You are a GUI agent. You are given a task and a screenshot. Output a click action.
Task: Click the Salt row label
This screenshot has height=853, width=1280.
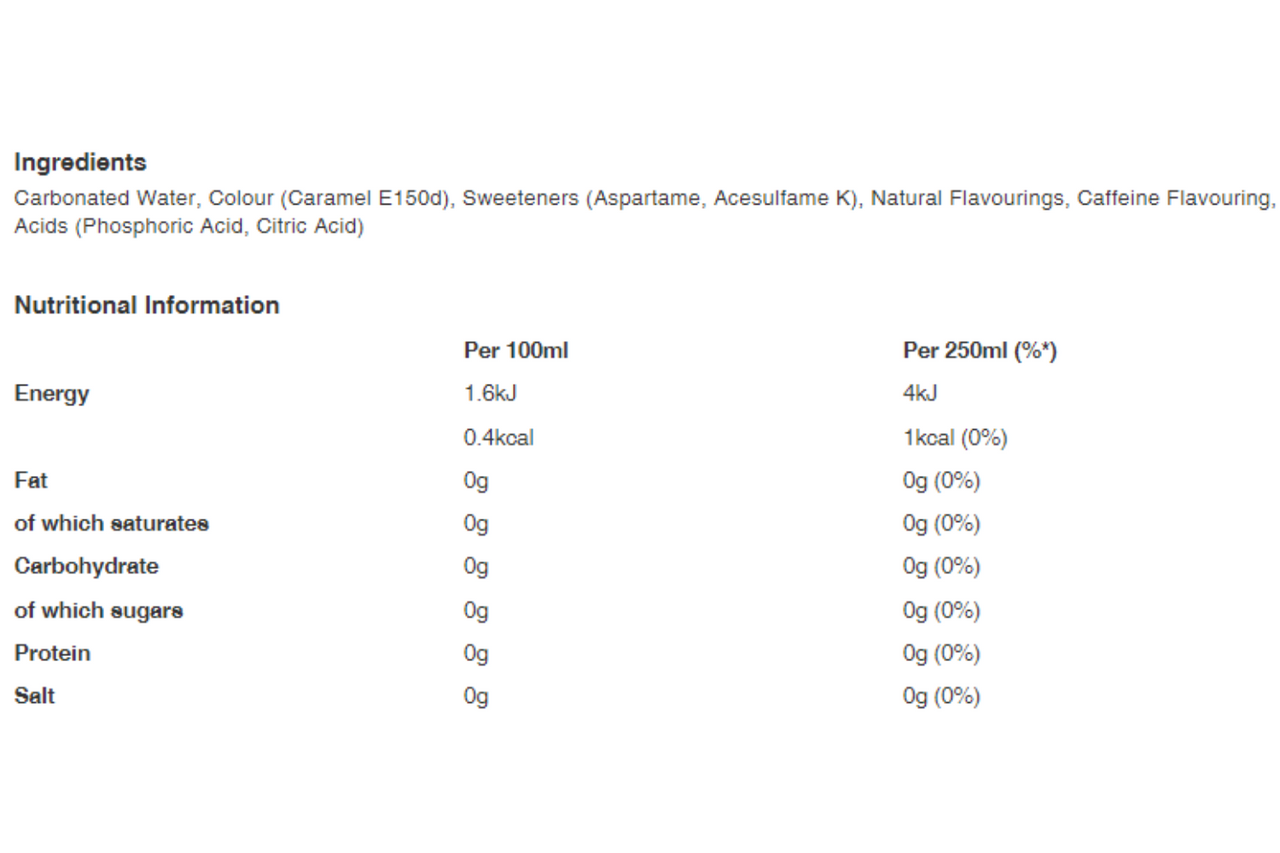coord(35,696)
